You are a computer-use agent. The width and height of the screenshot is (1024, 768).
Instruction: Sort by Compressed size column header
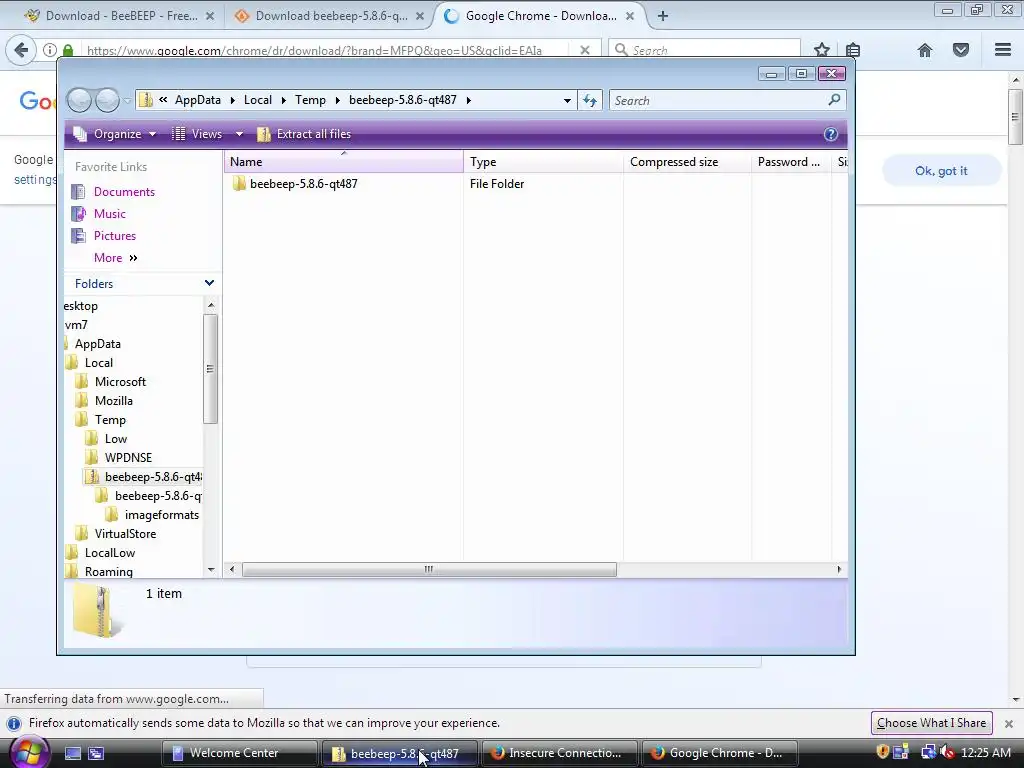click(687, 162)
